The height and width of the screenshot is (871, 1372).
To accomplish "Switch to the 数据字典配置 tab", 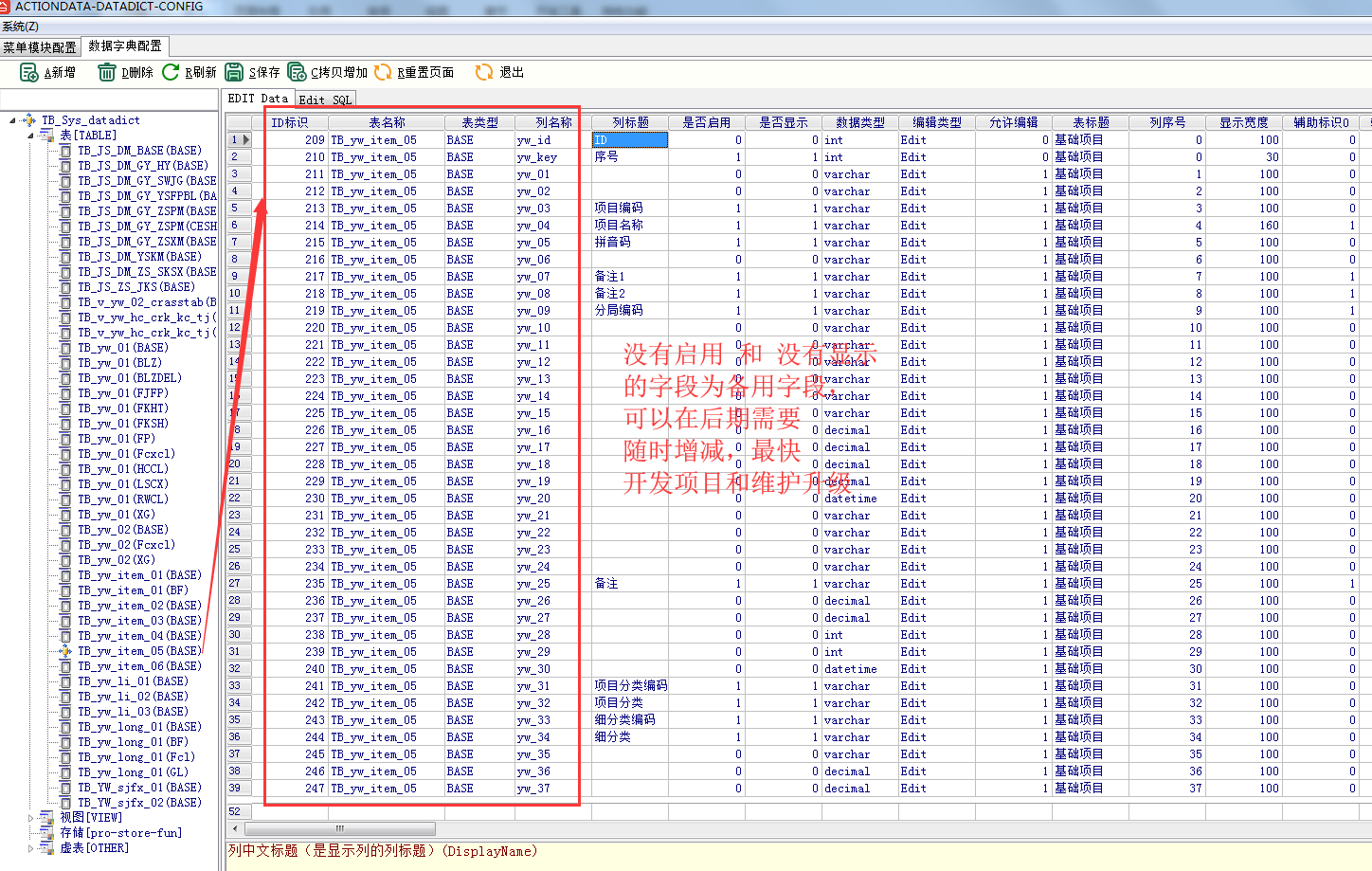I will [125, 45].
